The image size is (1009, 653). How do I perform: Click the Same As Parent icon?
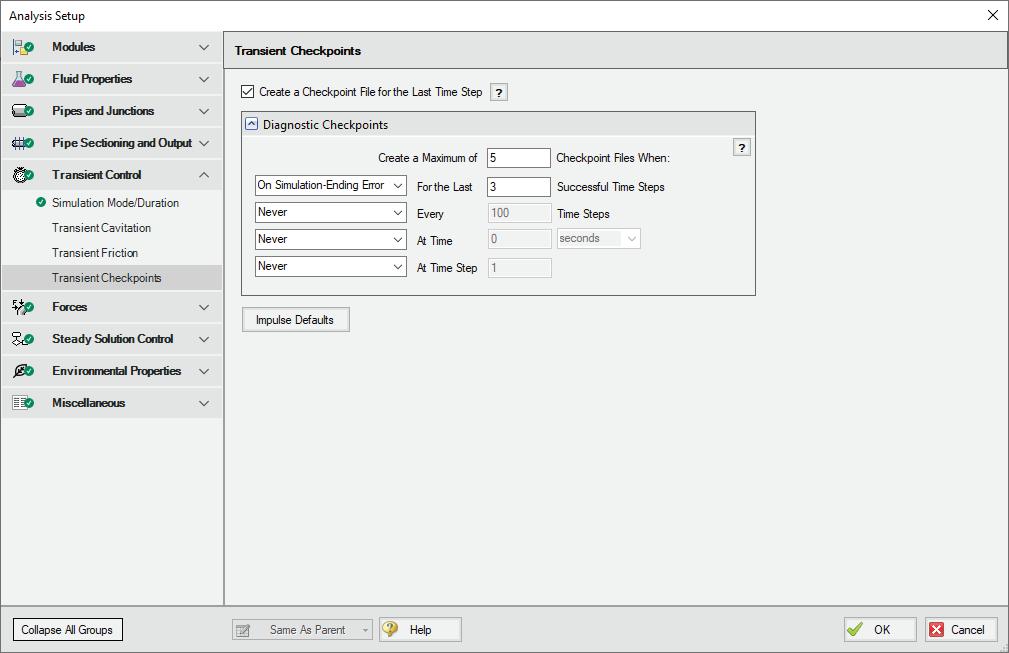(x=243, y=630)
